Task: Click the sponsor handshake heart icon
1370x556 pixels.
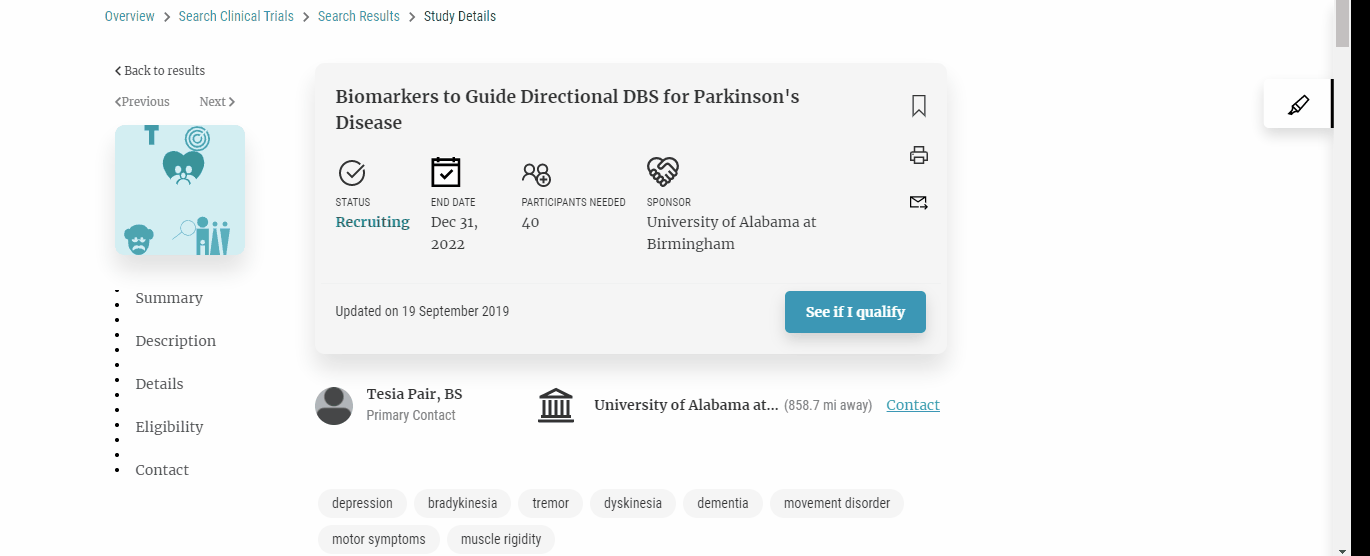Action: point(663,172)
